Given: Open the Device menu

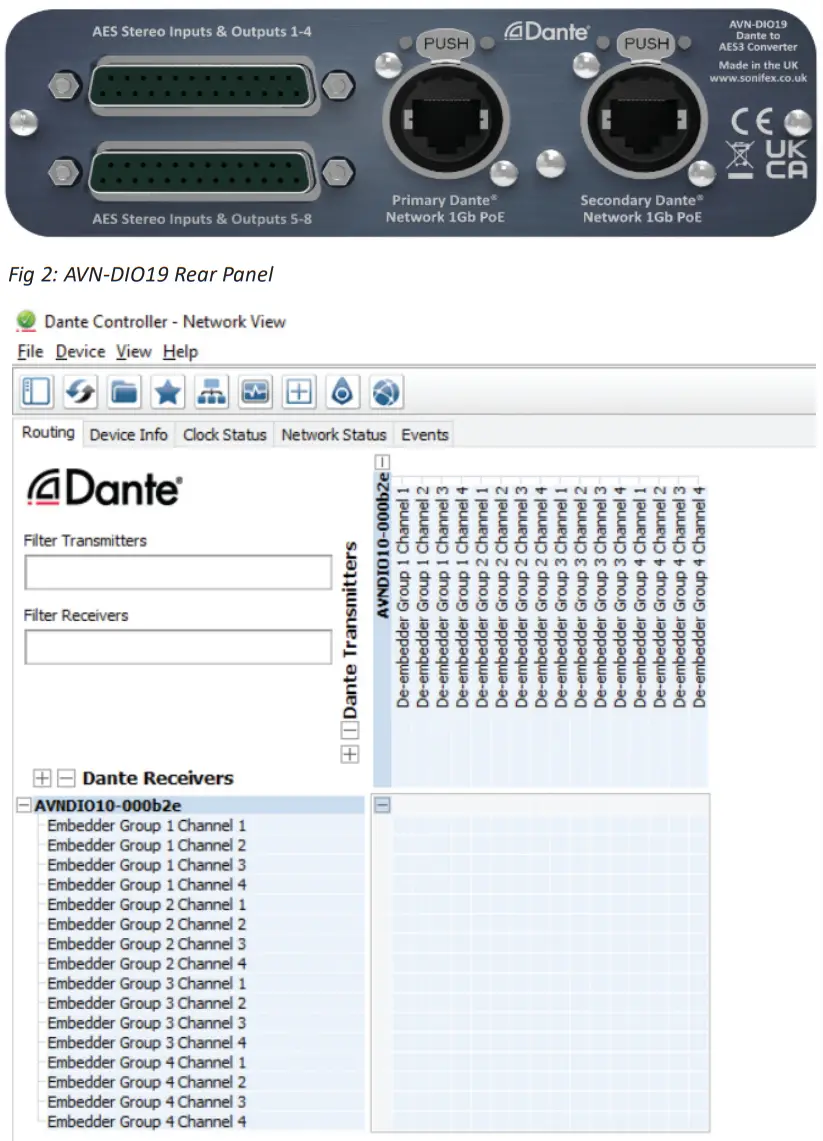Looking at the screenshot, I should tap(80, 352).
